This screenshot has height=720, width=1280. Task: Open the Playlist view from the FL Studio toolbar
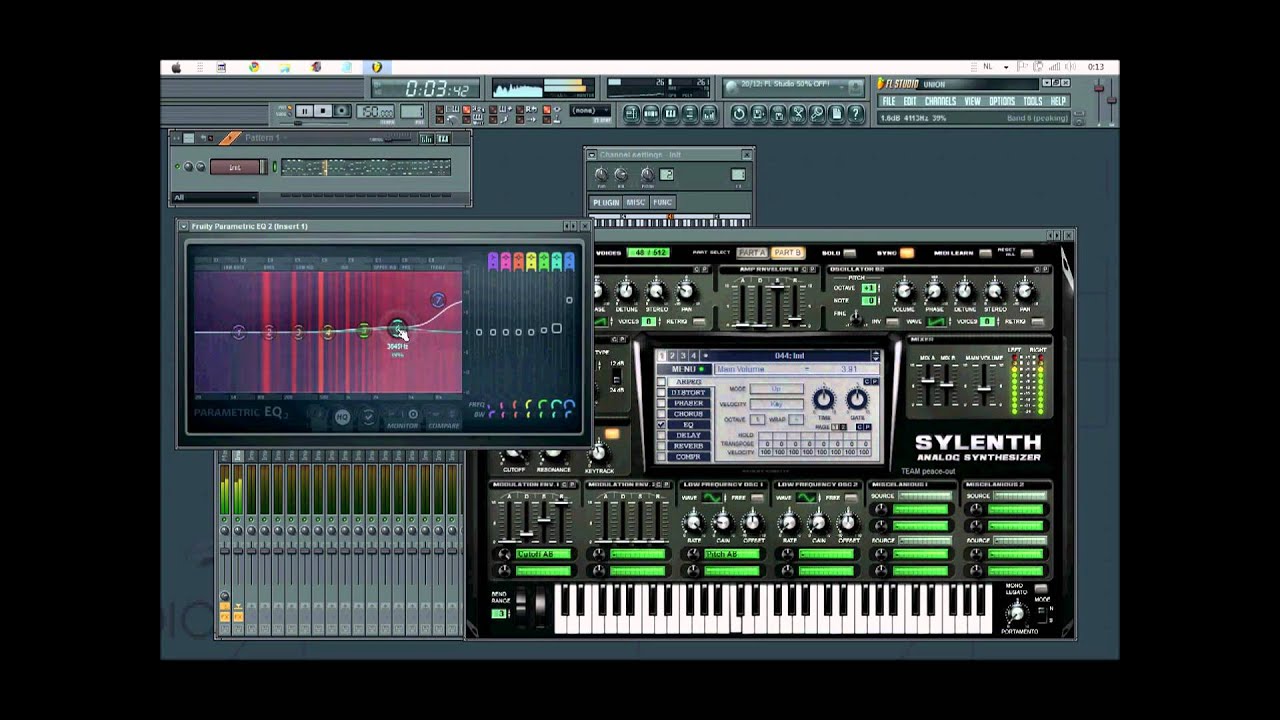pyautogui.click(x=632, y=114)
